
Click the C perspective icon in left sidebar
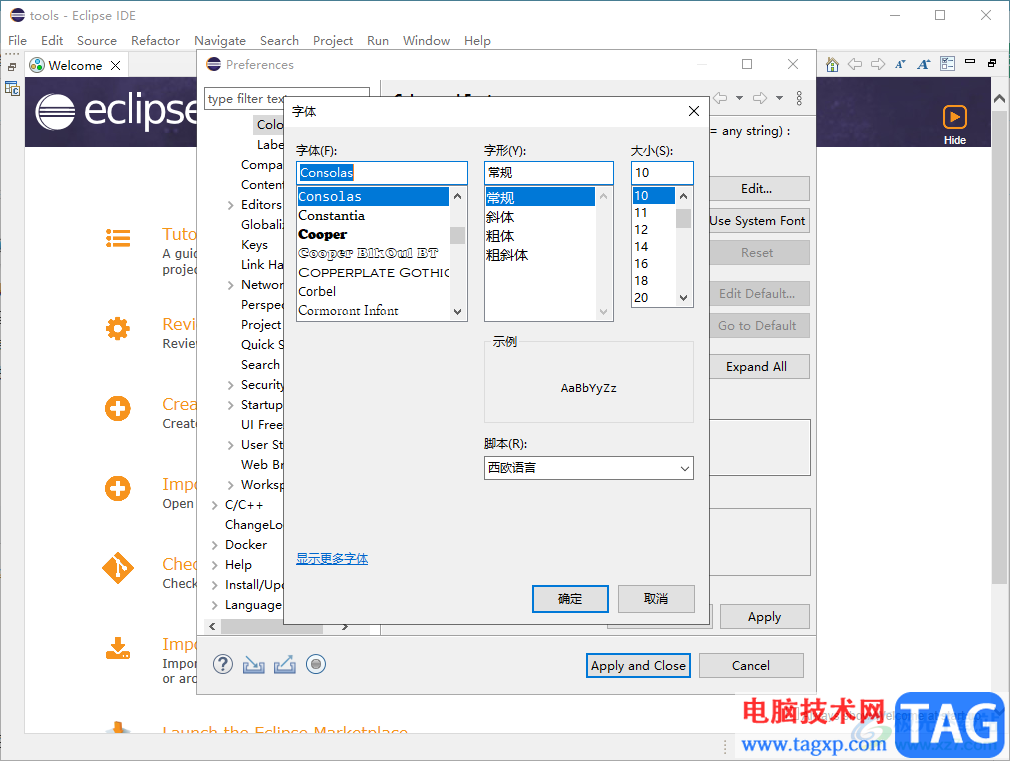(x=12, y=88)
